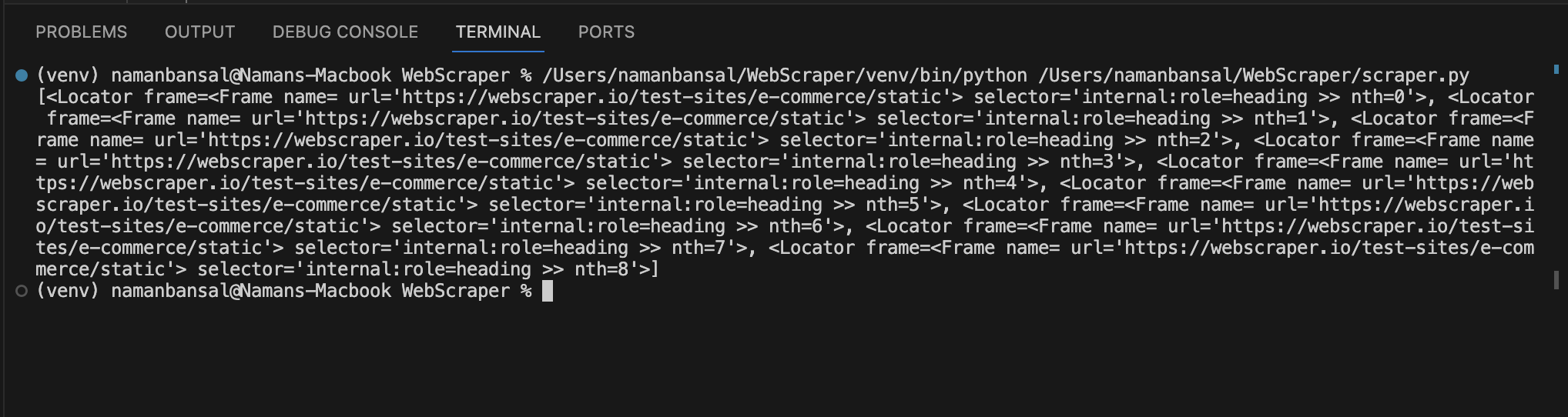The image size is (1568, 417).
Task: Select the DEBUG CONSOLE tab
Action: click(x=345, y=32)
